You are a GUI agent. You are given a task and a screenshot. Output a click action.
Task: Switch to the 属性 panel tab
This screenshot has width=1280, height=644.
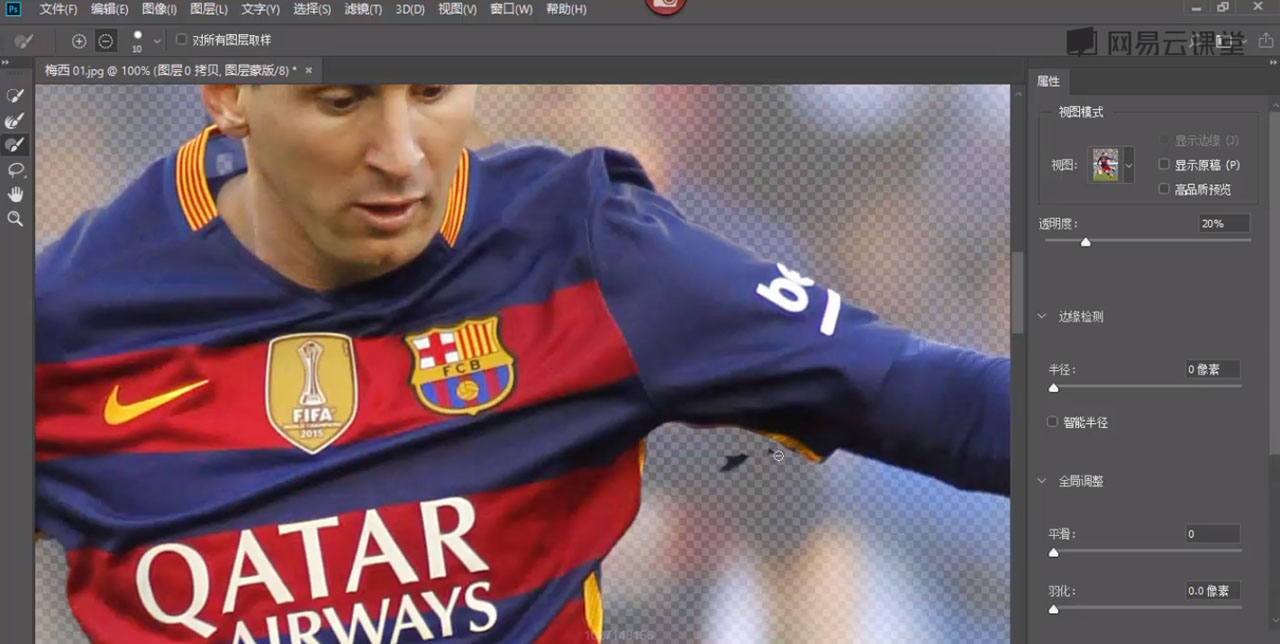[x=1049, y=81]
